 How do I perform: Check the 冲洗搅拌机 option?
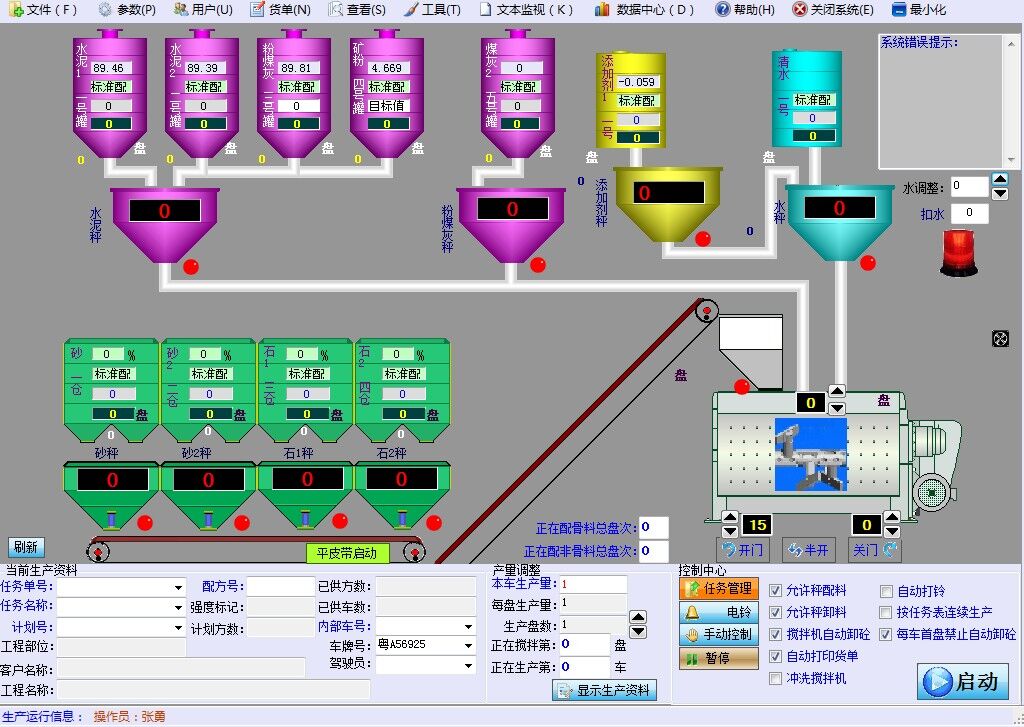tap(774, 677)
